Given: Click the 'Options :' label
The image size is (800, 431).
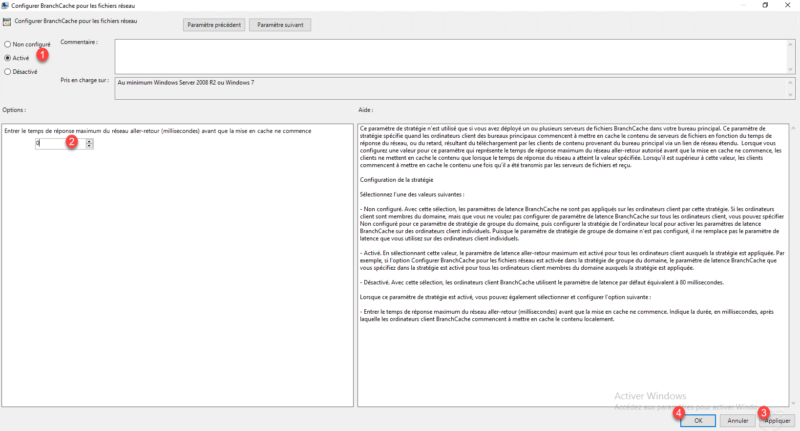Looking at the screenshot, I should [x=14, y=110].
